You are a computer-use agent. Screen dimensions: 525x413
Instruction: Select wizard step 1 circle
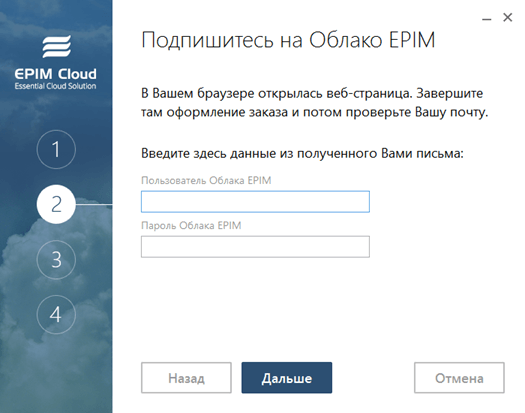(x=56, y=149)
